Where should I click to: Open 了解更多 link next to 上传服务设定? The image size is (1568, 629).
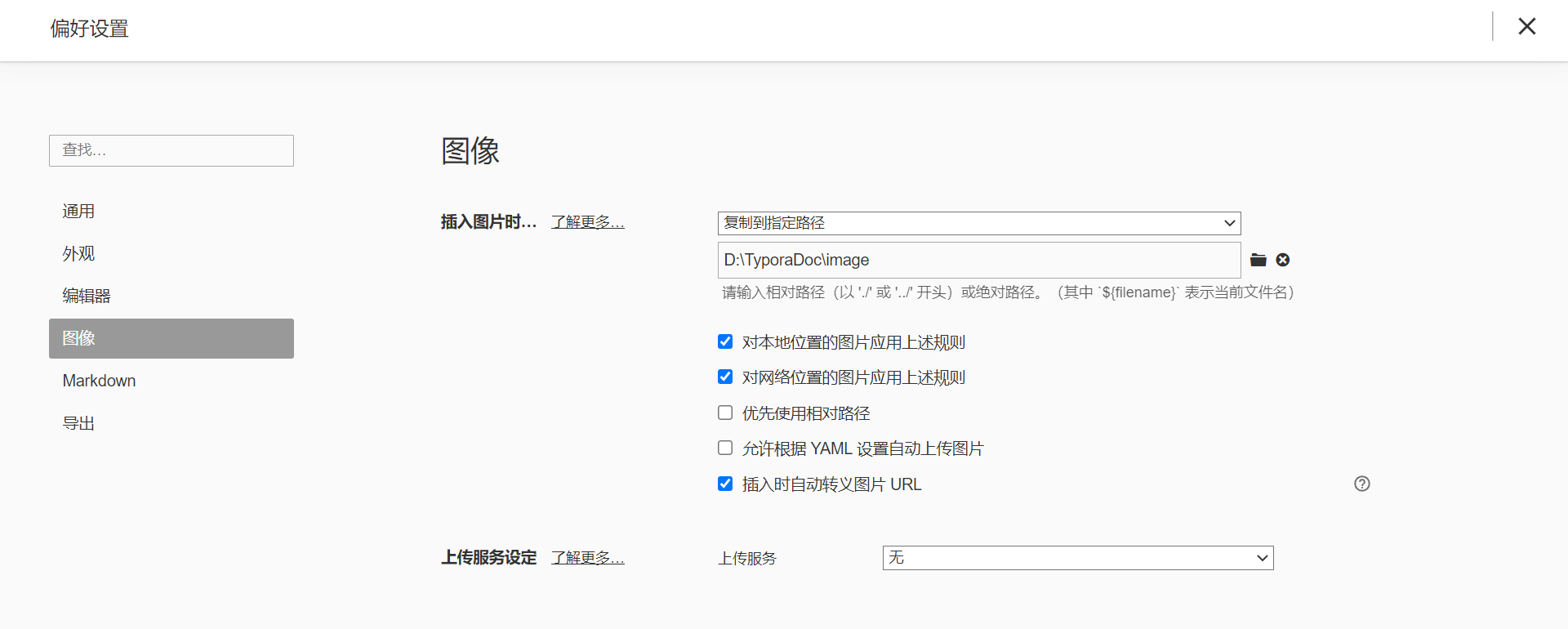[x=588, y=558]
